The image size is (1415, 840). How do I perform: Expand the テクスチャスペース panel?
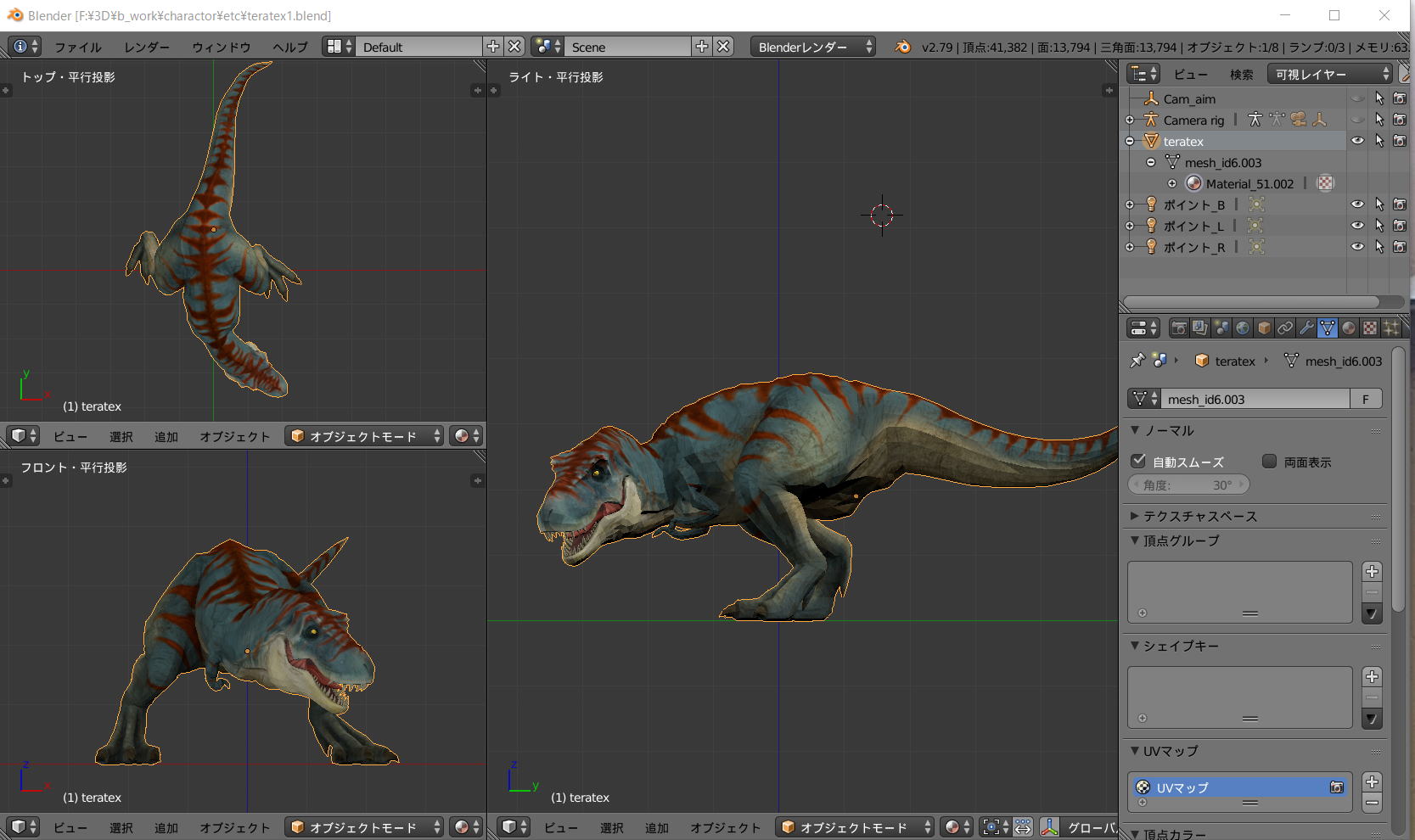tap(1200, 516)
